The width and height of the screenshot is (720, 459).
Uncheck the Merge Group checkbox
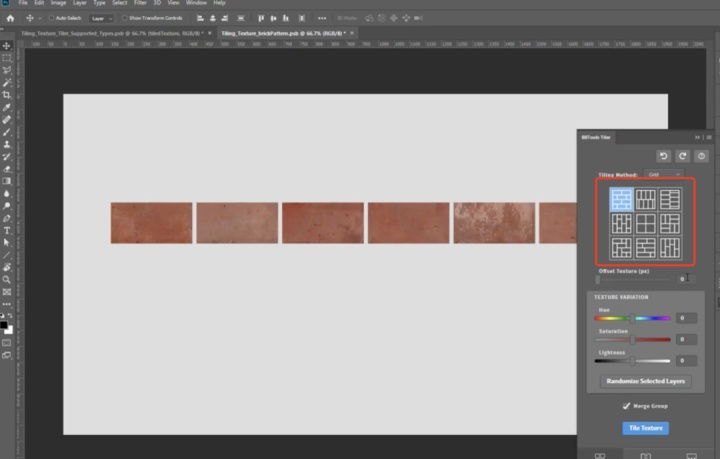(x=626, y=406)
